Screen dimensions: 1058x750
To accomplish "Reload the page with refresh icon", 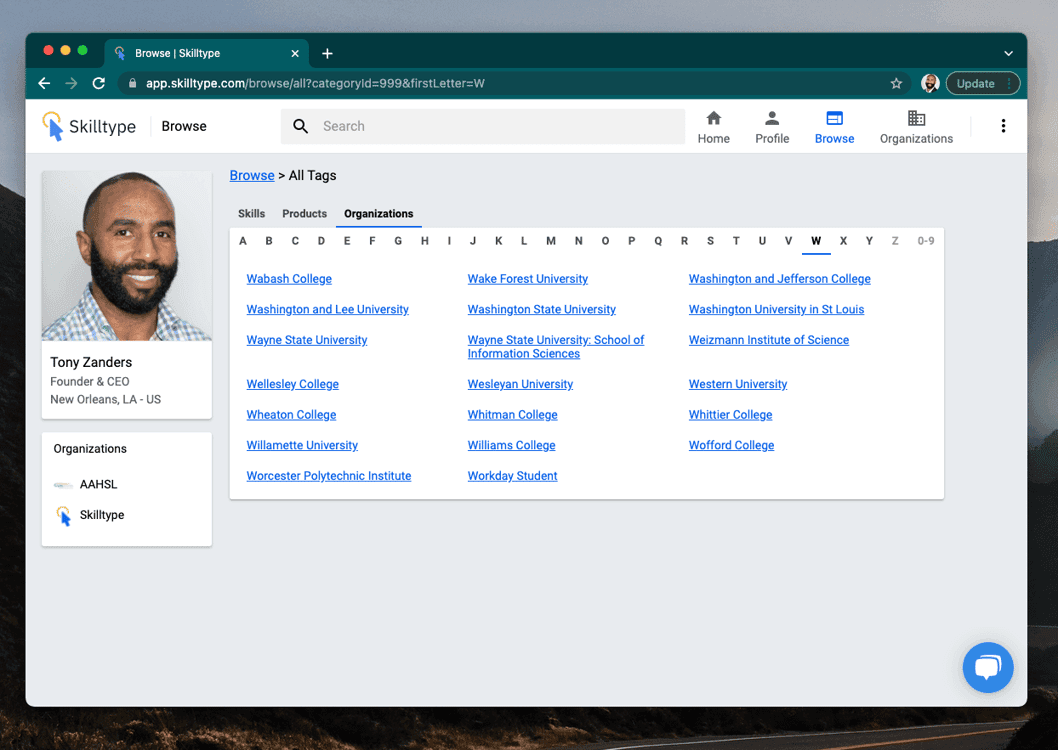I will [99, 83].
